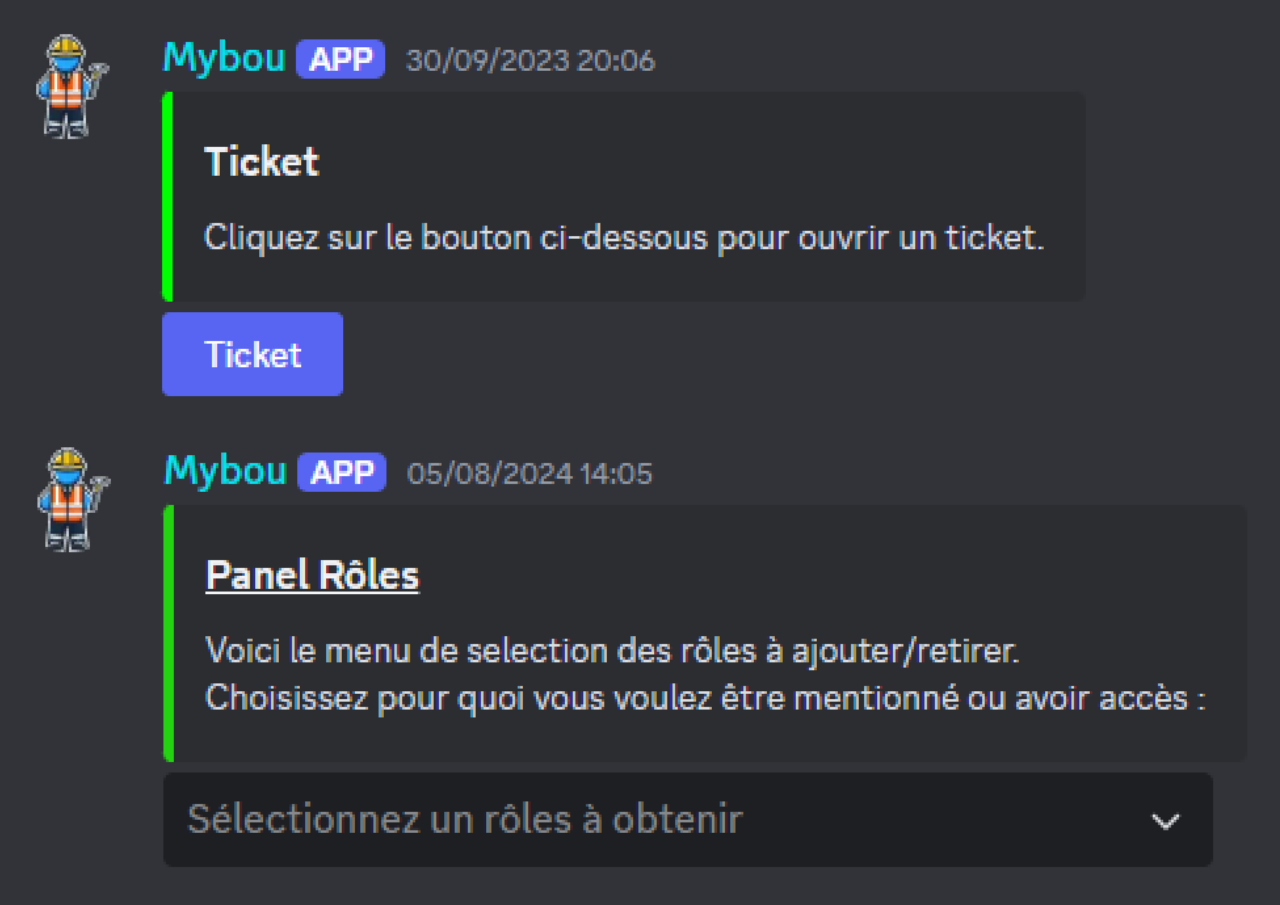1280x905 pixels.
Task: Open Mybou's profile from the 30/09/2023 message username
Action: tap(224, 59)
